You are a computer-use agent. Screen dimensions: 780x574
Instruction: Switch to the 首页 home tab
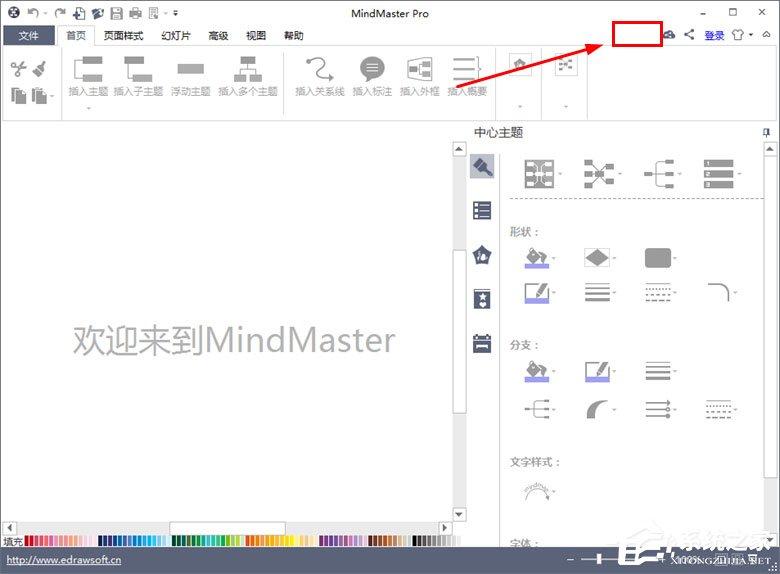[76, 35]
